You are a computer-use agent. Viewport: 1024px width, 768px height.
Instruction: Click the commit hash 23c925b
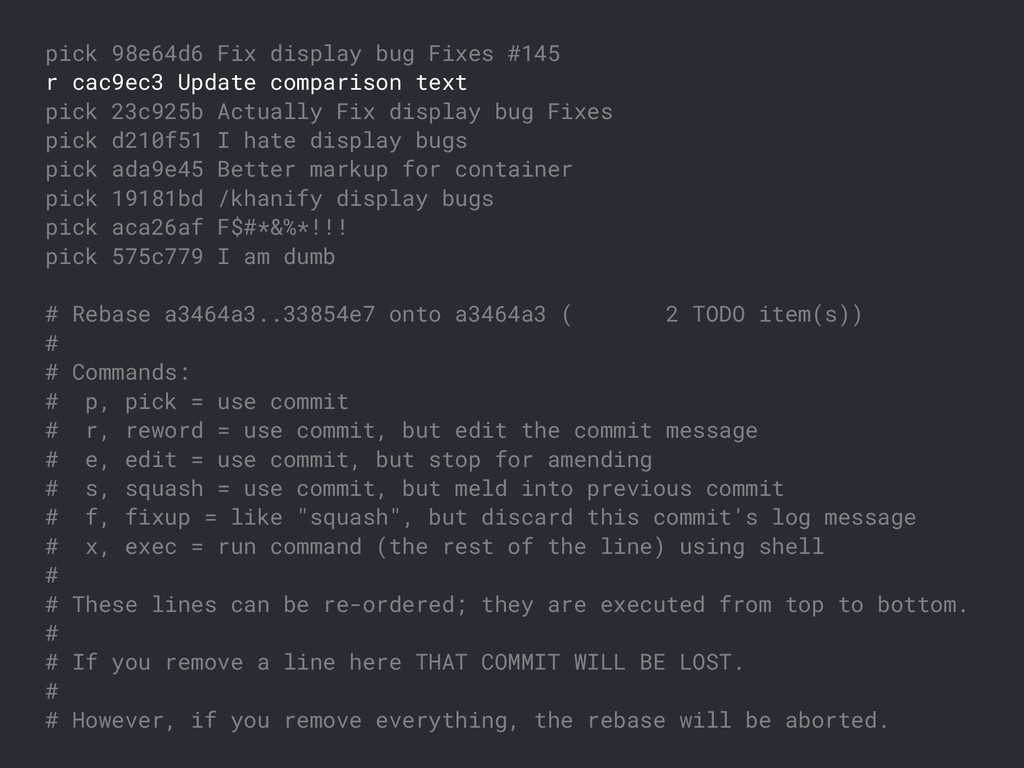[x=157, y=112]
